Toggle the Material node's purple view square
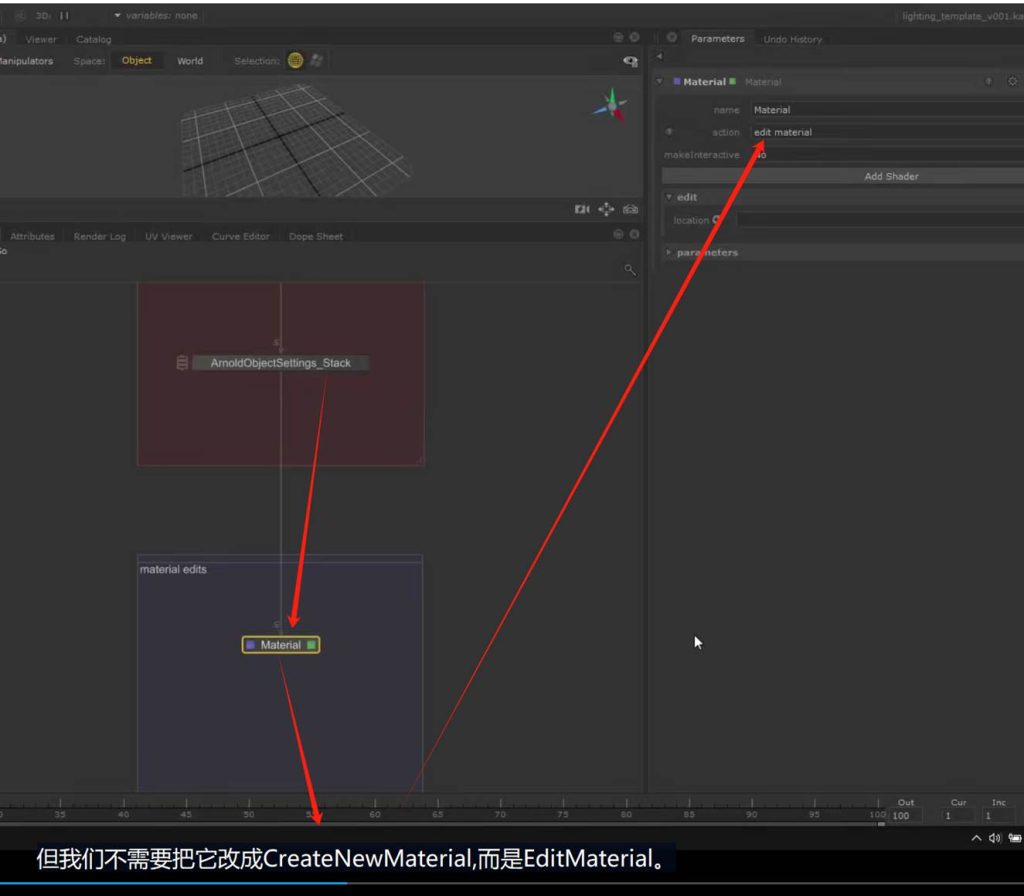The height and width of the screenshot is (896, 1024). [x=250, y=645]
